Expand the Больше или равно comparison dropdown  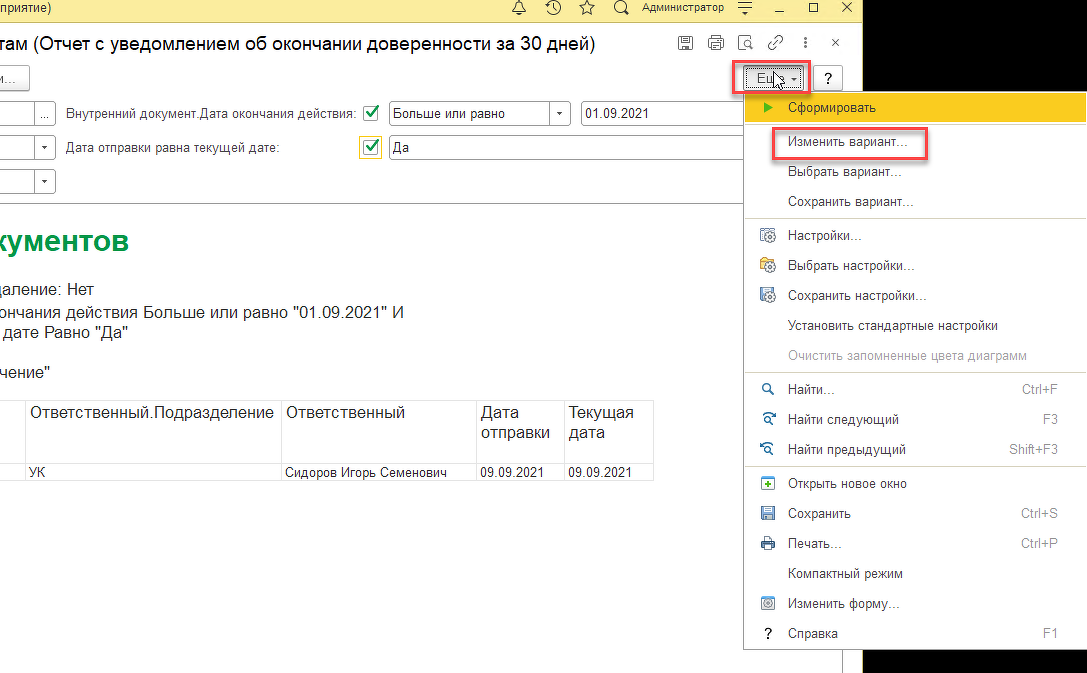[559, 114]
